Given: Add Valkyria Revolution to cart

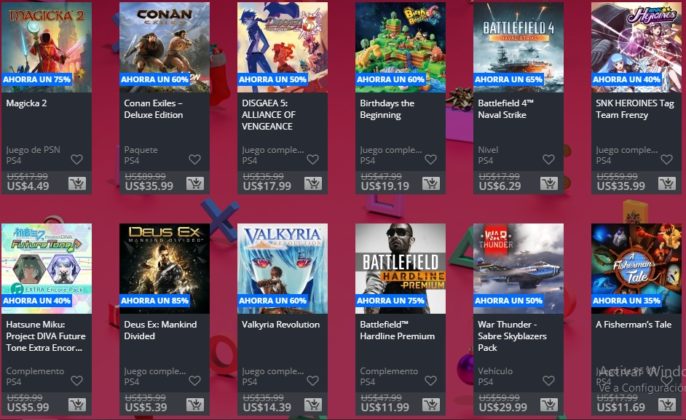Looking at the screenshot, I should [x=313, y=404].
